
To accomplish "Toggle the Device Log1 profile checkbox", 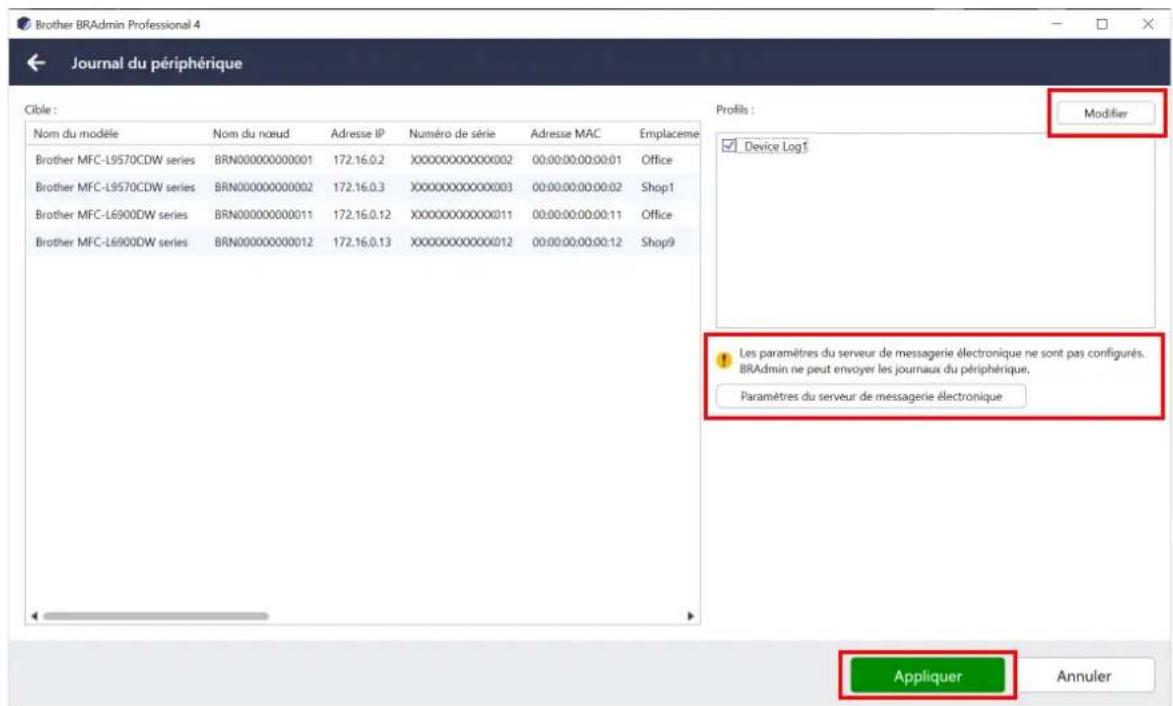I will point(729,146).
